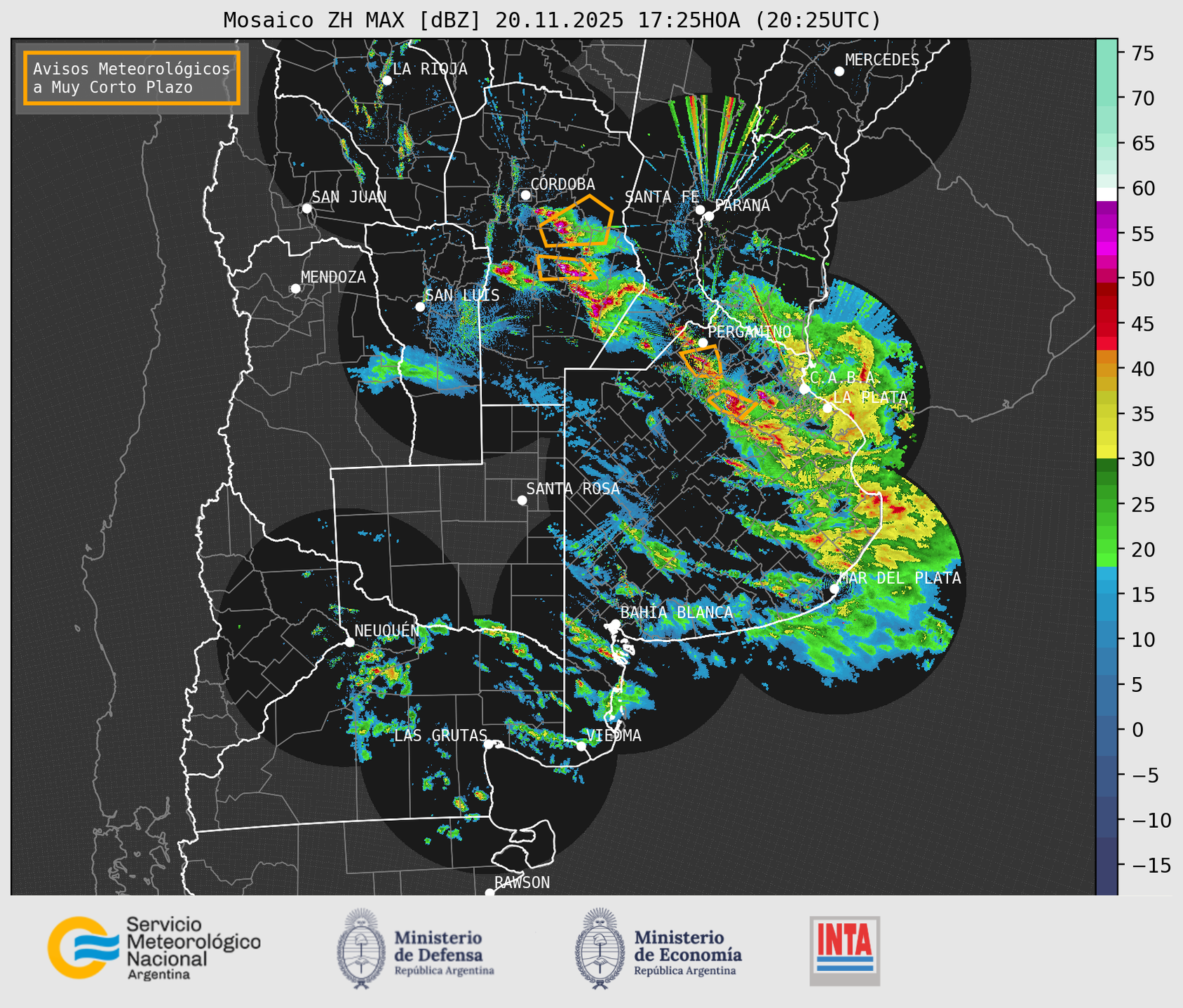
Task: Click the SANTA FE city label
Action: click(662, 197)
